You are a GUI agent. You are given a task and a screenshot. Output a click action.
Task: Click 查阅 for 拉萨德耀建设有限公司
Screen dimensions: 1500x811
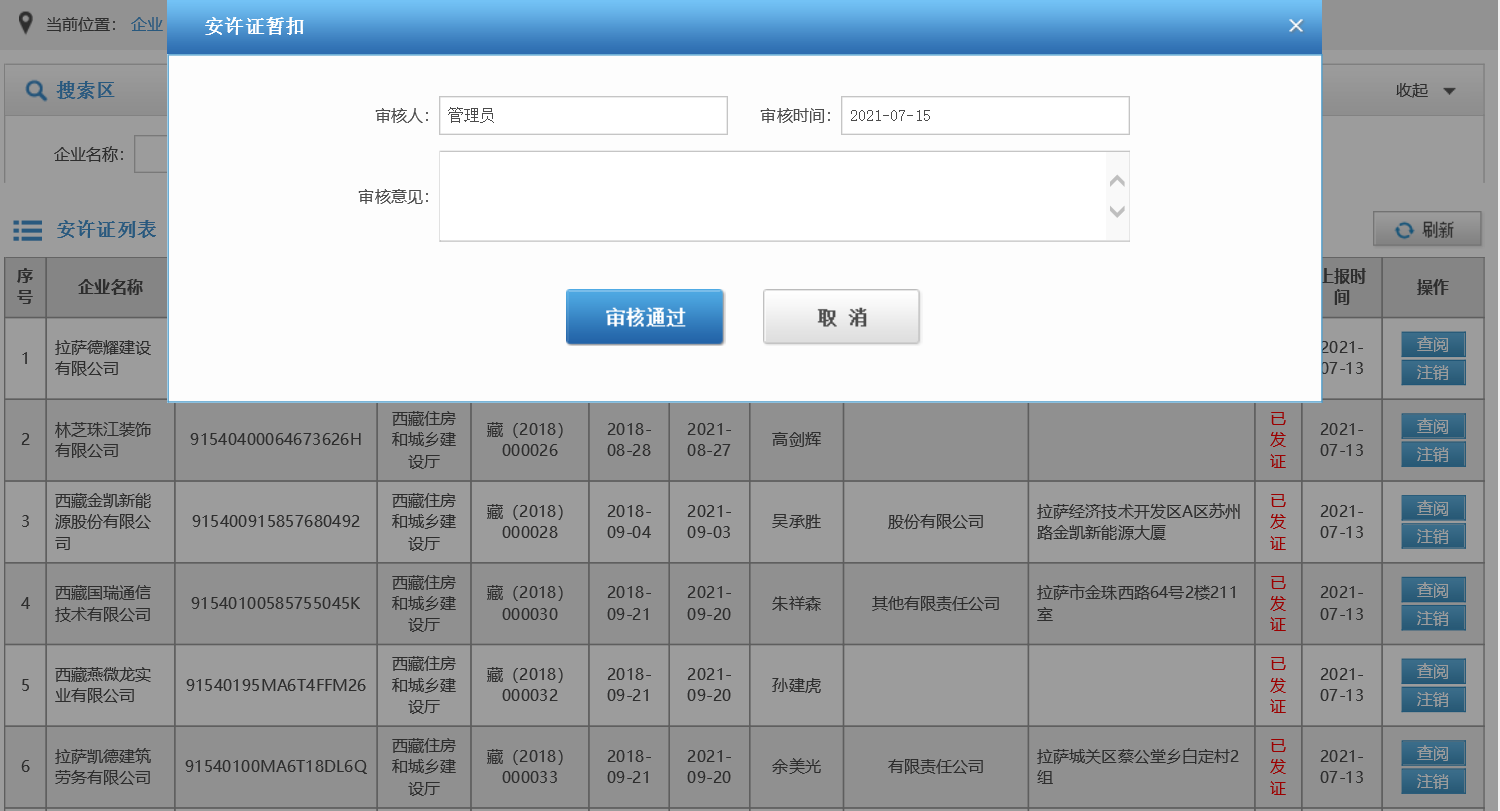tap(1432, 345)
